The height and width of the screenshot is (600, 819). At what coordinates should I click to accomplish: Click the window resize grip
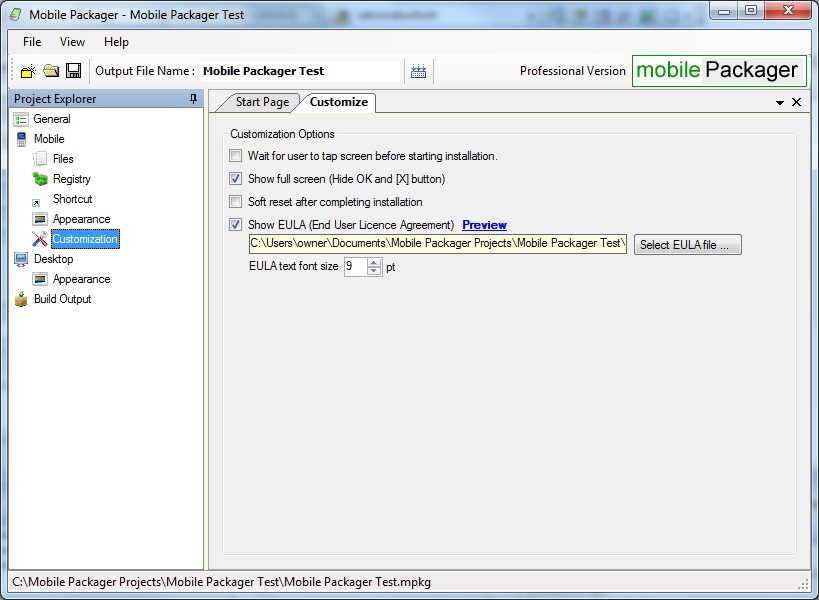(x=804, y=585)
